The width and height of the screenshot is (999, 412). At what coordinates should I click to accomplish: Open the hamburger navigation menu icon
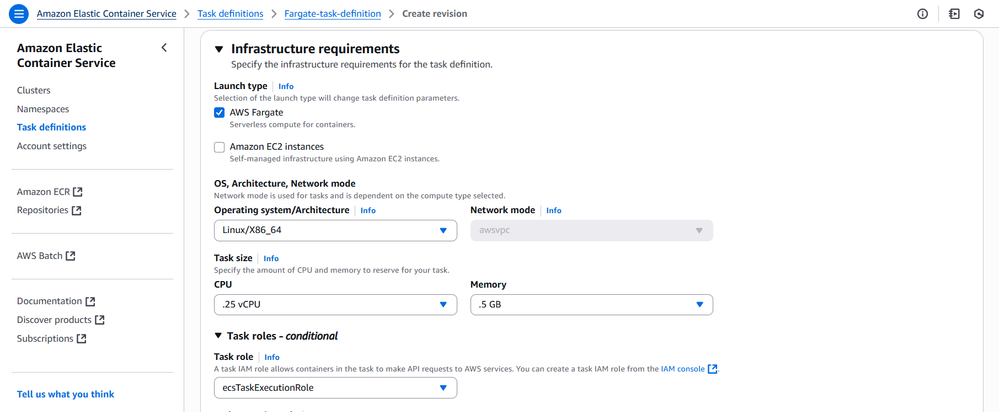18,14
